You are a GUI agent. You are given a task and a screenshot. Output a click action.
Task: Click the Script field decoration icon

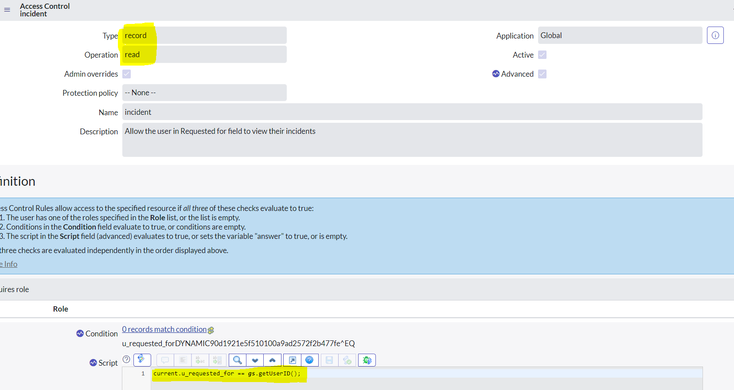tap(93, 363)
